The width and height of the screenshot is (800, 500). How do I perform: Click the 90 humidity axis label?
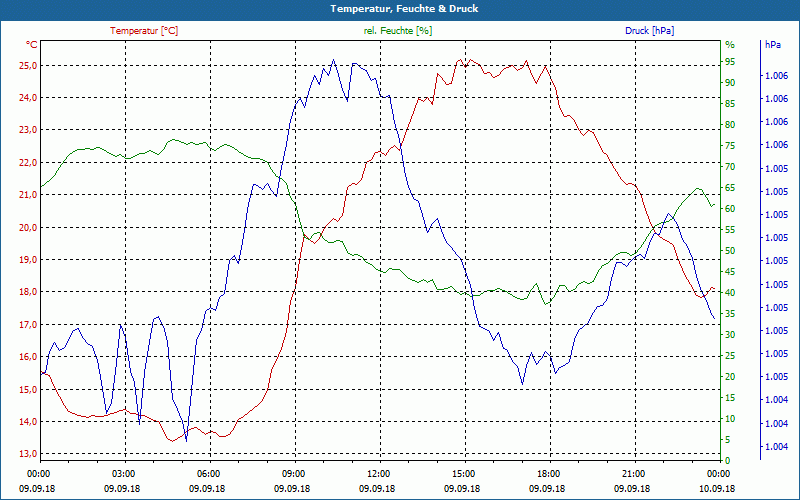(730, 83)
